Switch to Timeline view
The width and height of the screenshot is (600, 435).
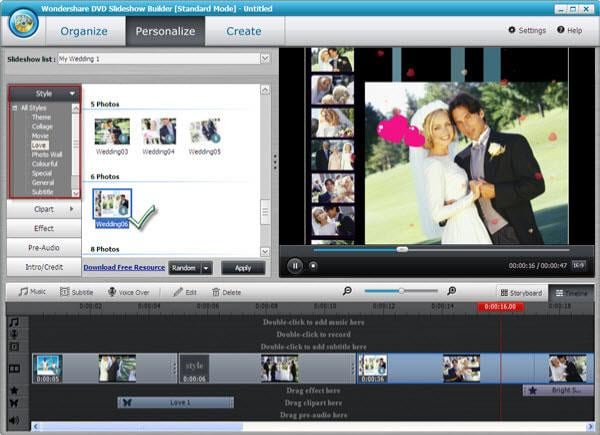tap(571, 293)
